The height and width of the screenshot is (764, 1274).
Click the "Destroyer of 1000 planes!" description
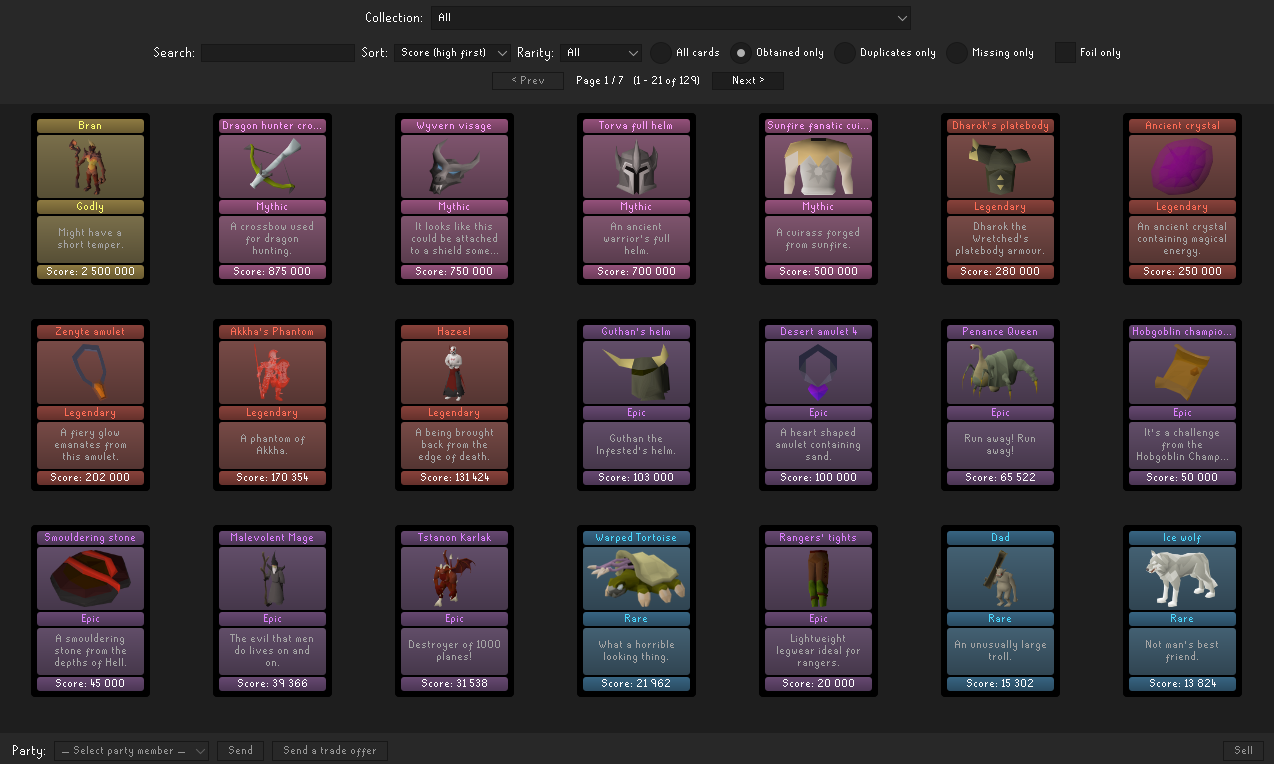(x=454, y=651)
